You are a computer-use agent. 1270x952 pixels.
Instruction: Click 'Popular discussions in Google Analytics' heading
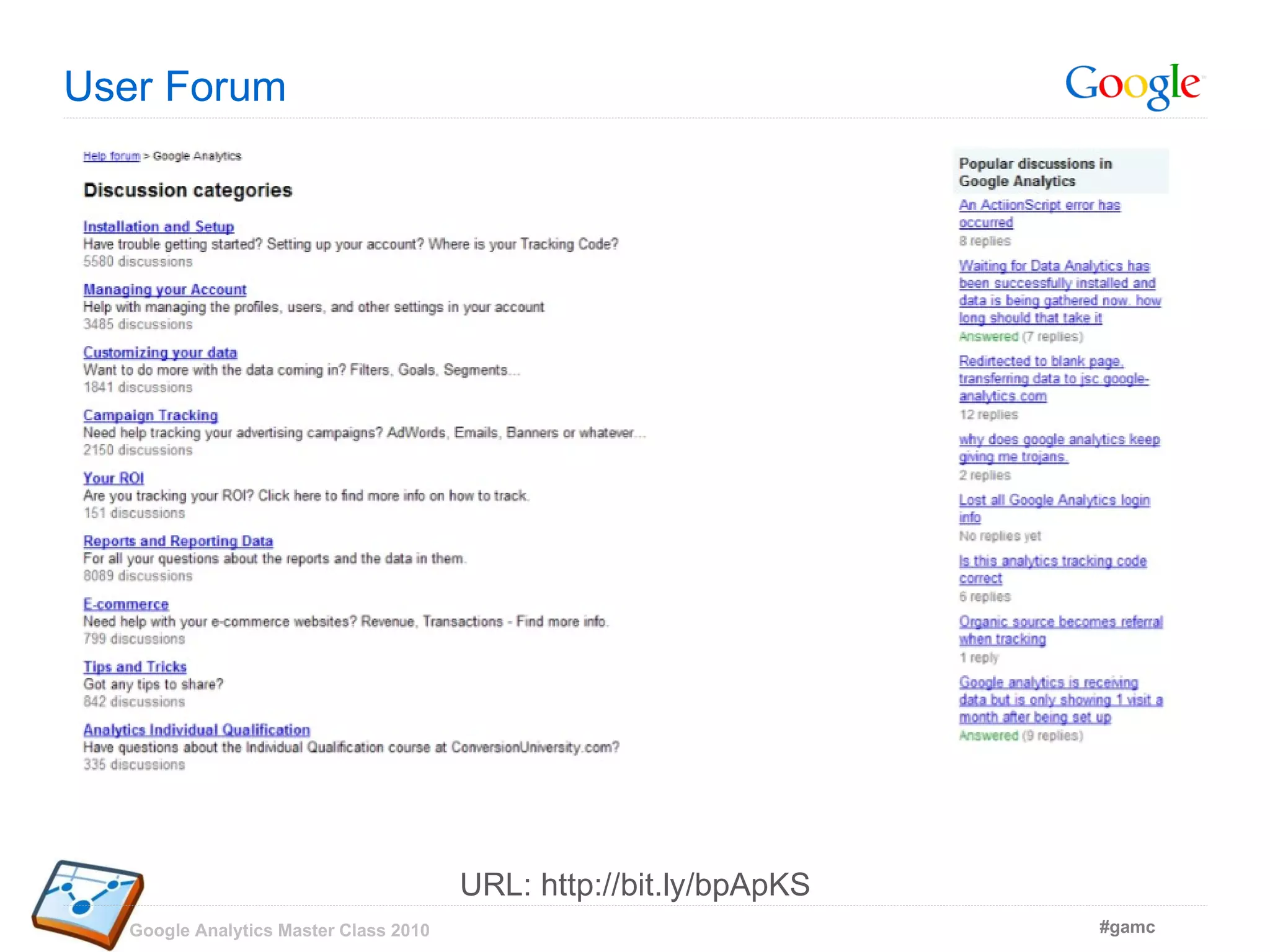click(1036, 172)
